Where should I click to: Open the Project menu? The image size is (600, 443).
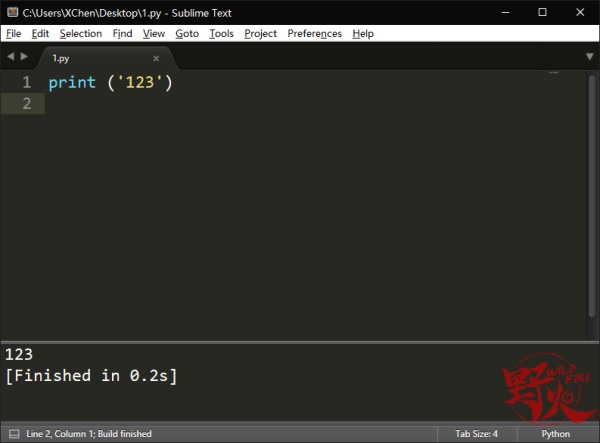pos(261,34)
